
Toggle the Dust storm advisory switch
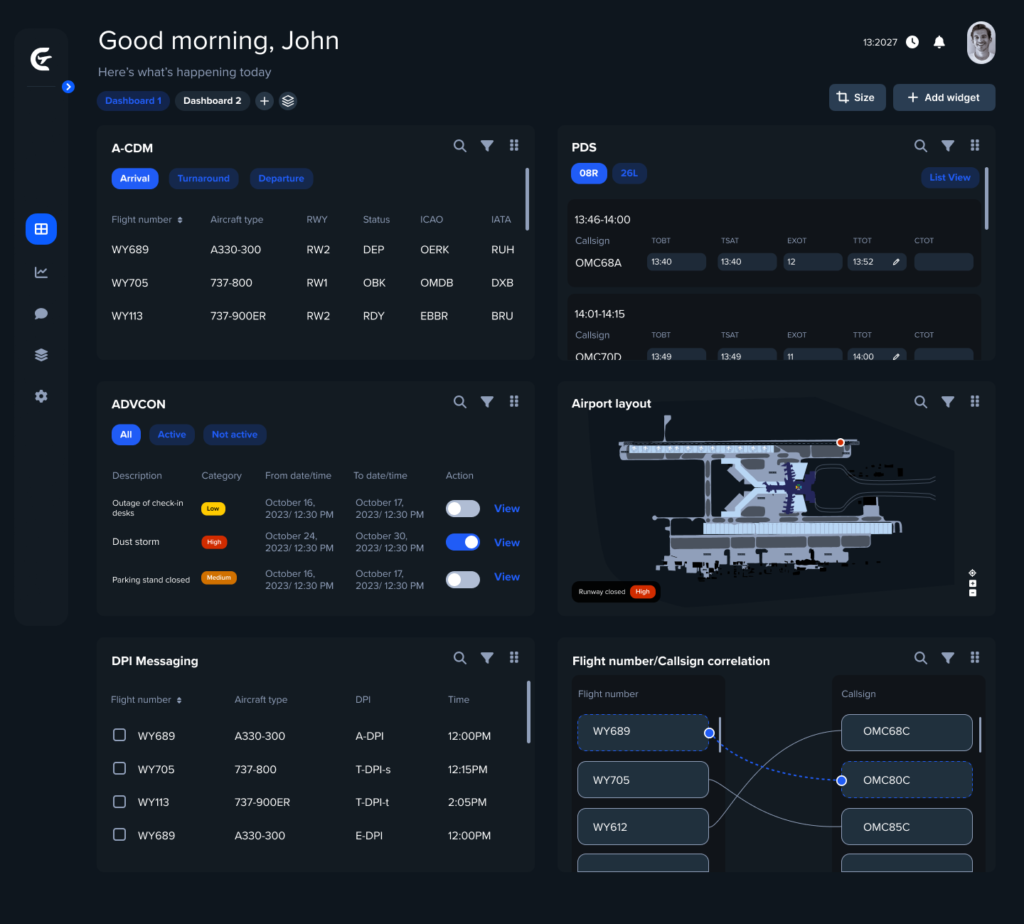coord(463,542)
